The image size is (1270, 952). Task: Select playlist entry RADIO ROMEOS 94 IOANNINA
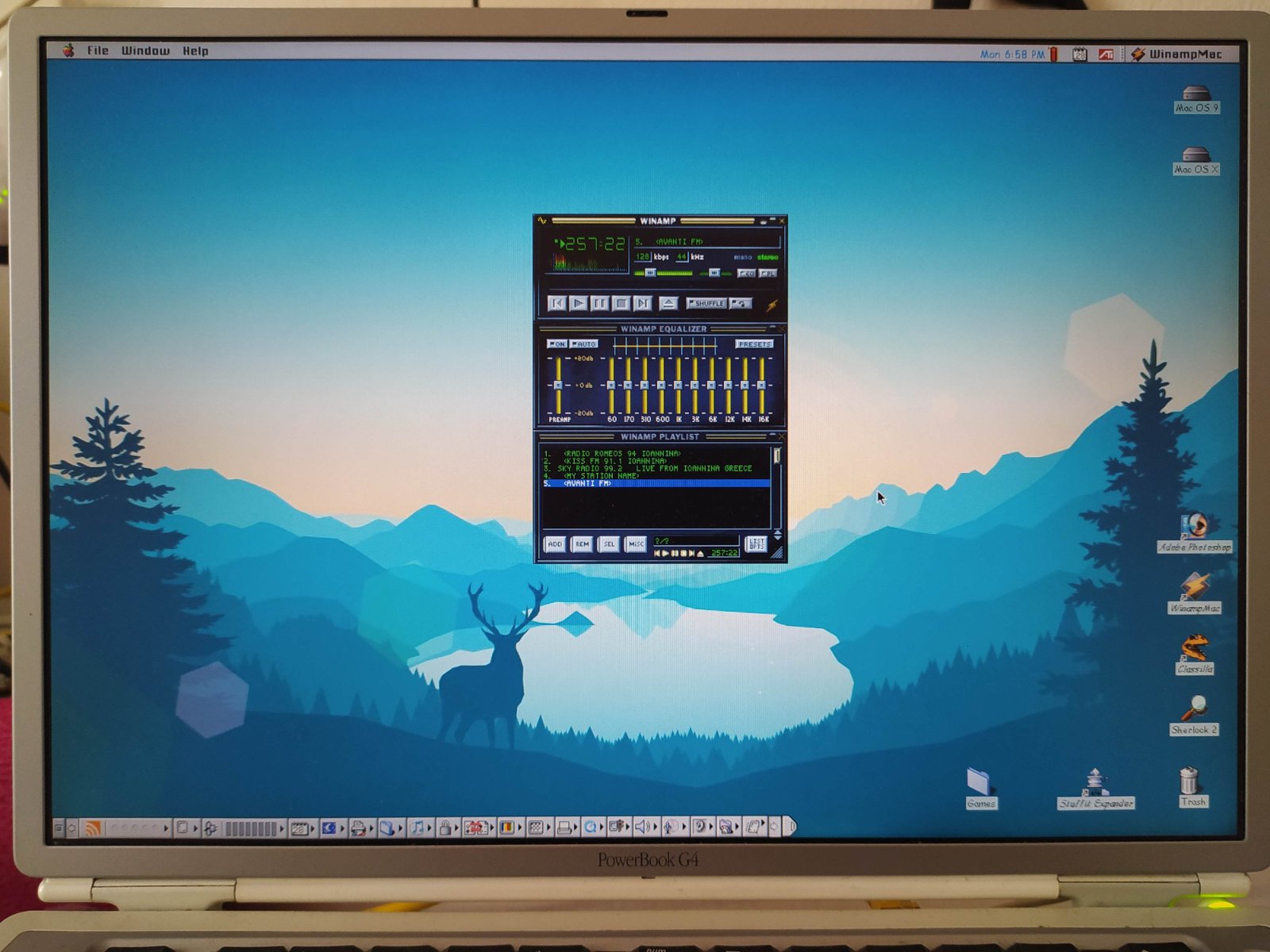coord(656,454)
